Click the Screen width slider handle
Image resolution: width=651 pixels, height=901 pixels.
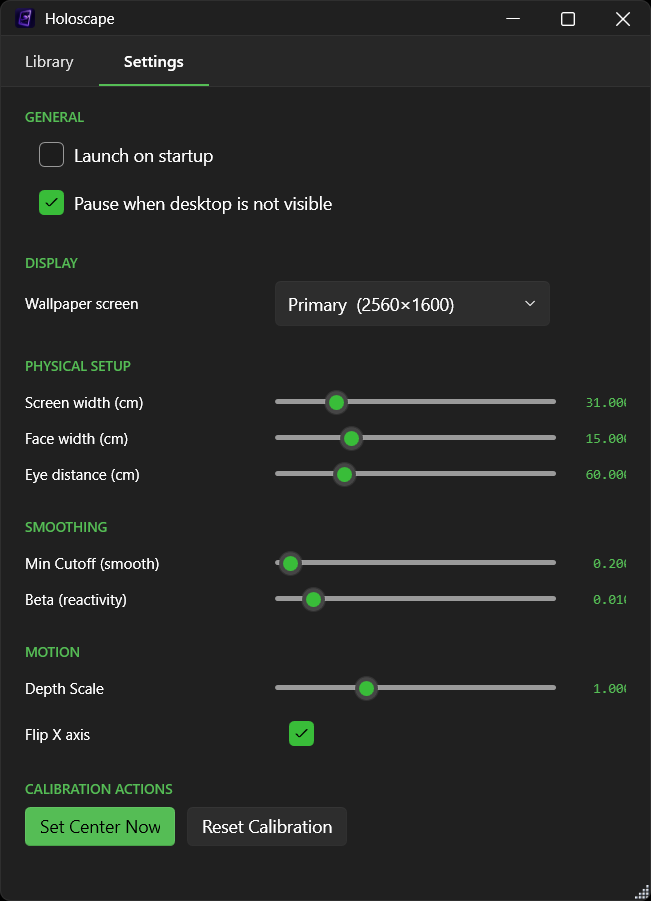click(336, 402)
